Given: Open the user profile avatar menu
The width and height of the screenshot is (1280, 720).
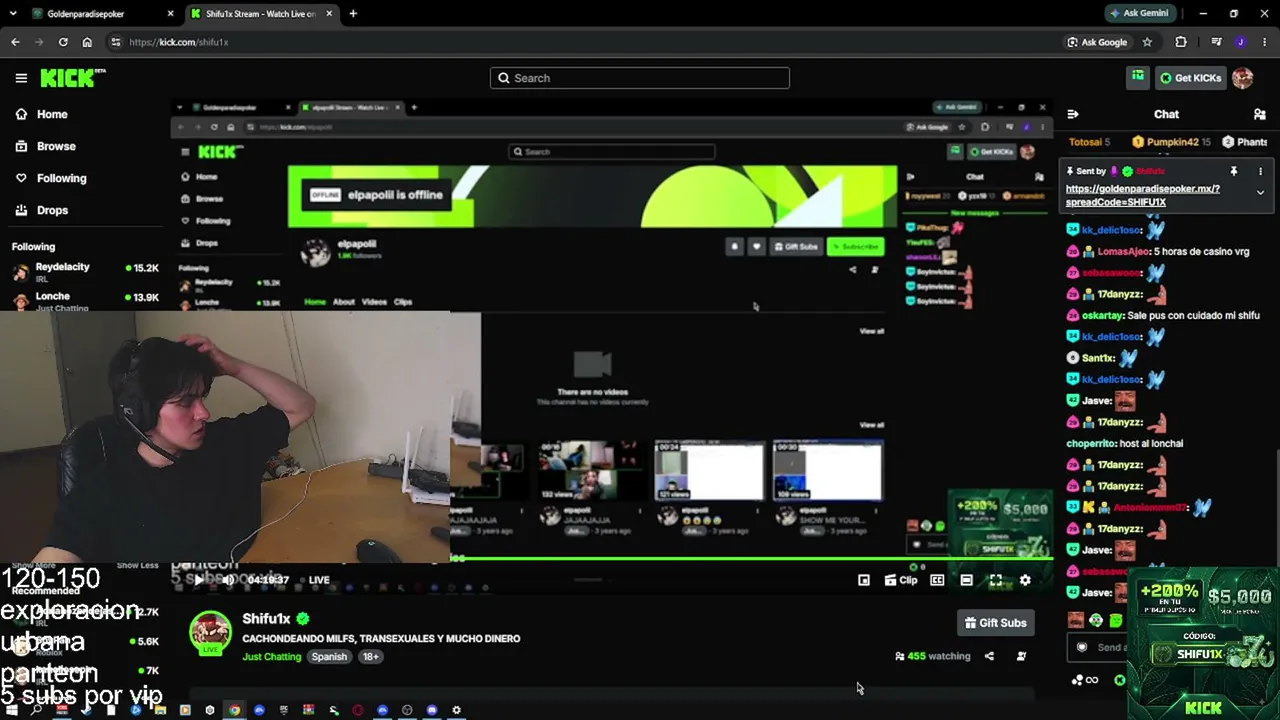Looking at the screenshot, I should click(x=1242, y=78).
